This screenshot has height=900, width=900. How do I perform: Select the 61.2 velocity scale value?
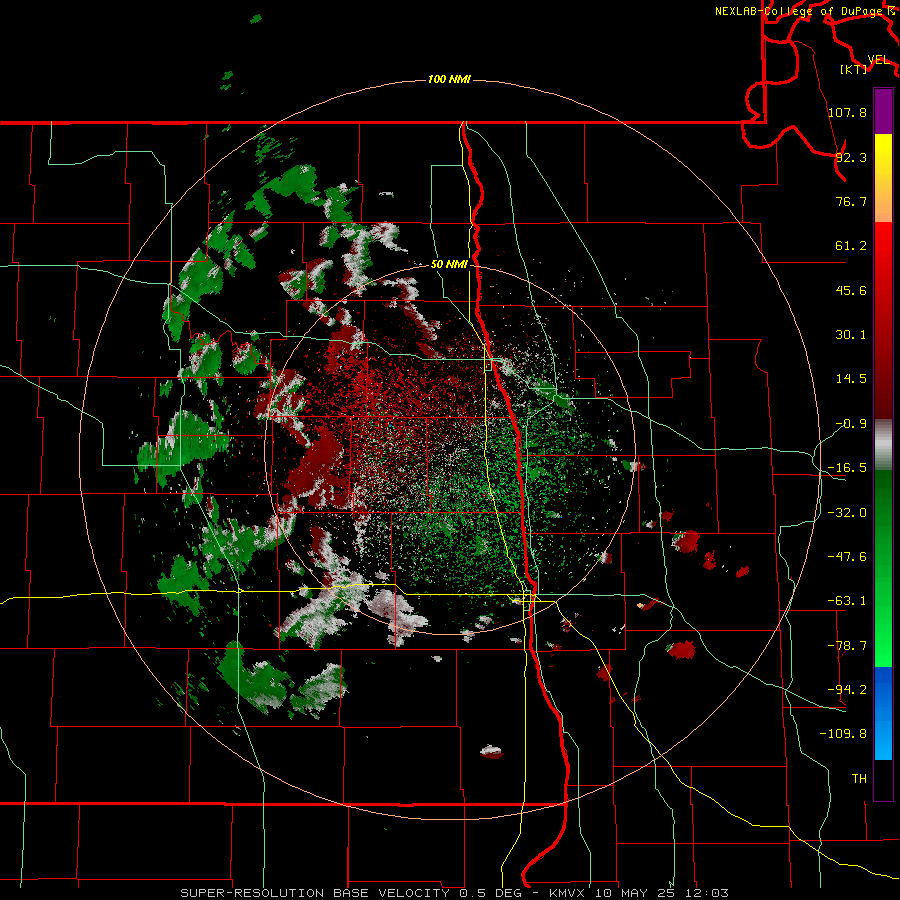(851, 246)
